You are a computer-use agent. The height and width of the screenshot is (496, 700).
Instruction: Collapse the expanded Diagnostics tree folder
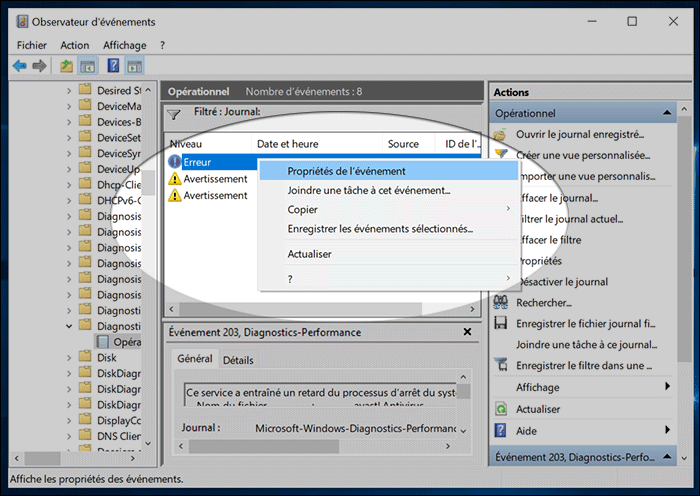tap(69, 326)
